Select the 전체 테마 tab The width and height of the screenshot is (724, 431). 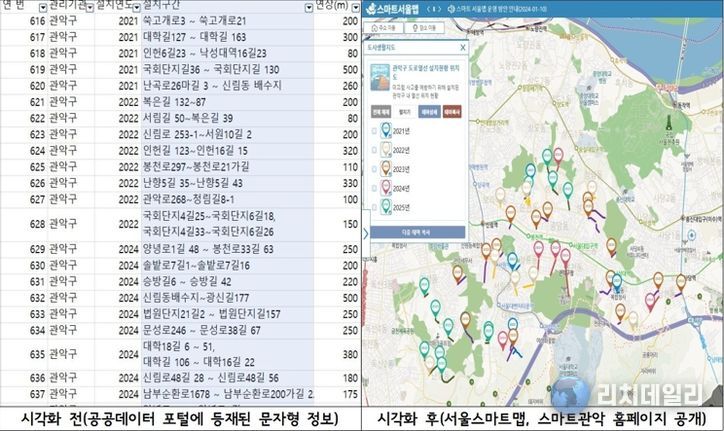point(381,113)
